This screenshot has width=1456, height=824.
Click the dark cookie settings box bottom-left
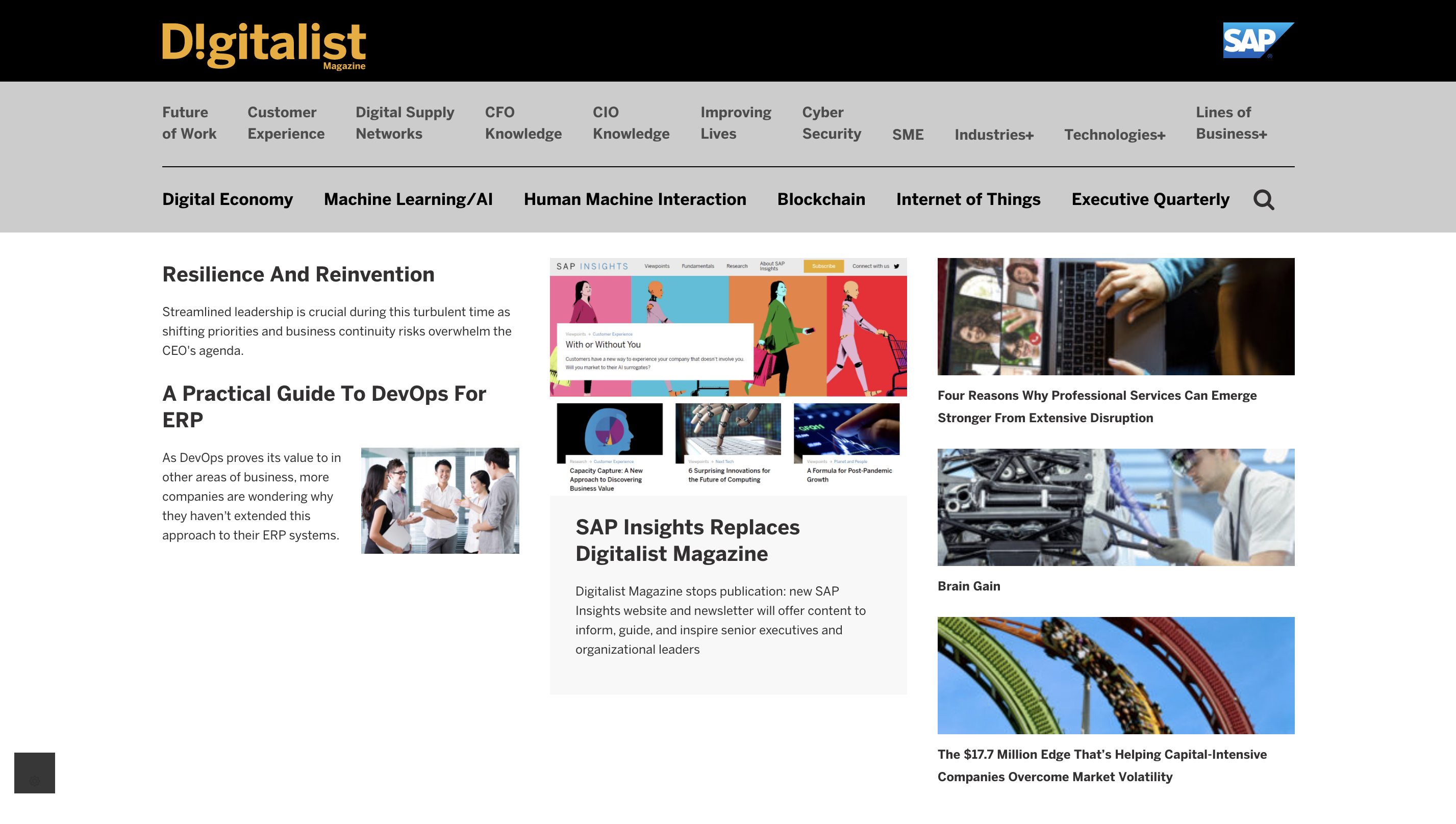tap(35, 772)
